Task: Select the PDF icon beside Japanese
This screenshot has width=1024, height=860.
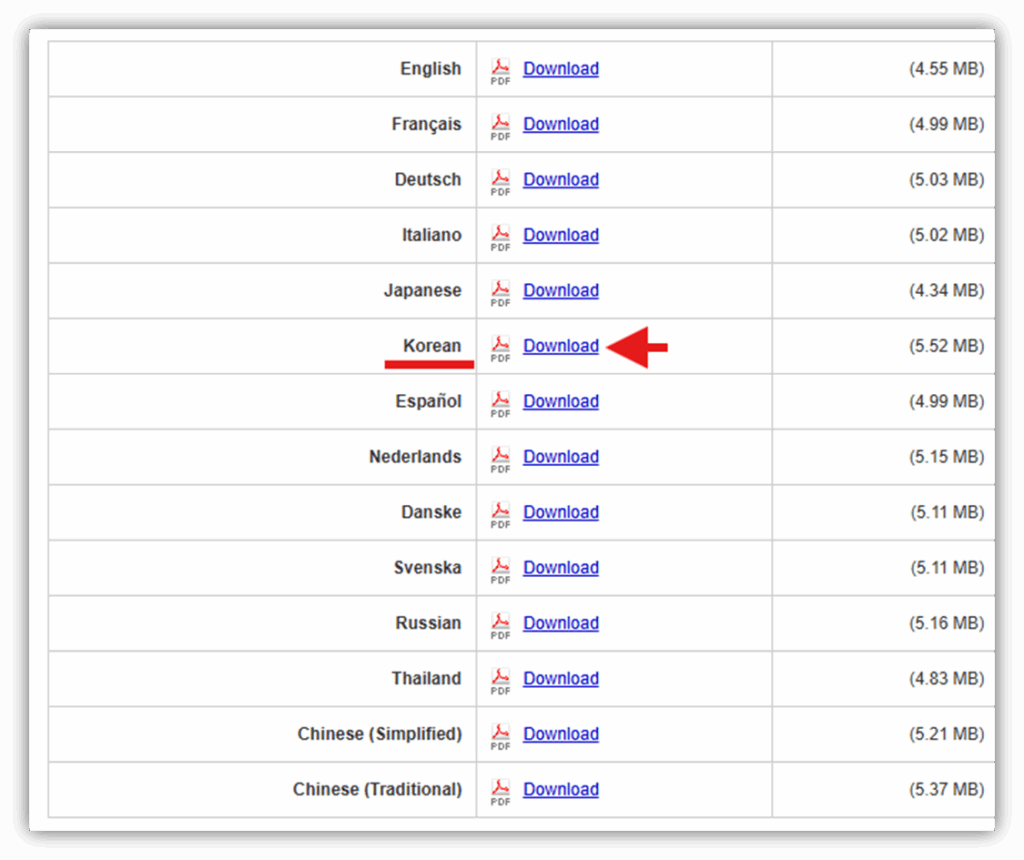Action: pyautogui.click(x=501, y=292)
